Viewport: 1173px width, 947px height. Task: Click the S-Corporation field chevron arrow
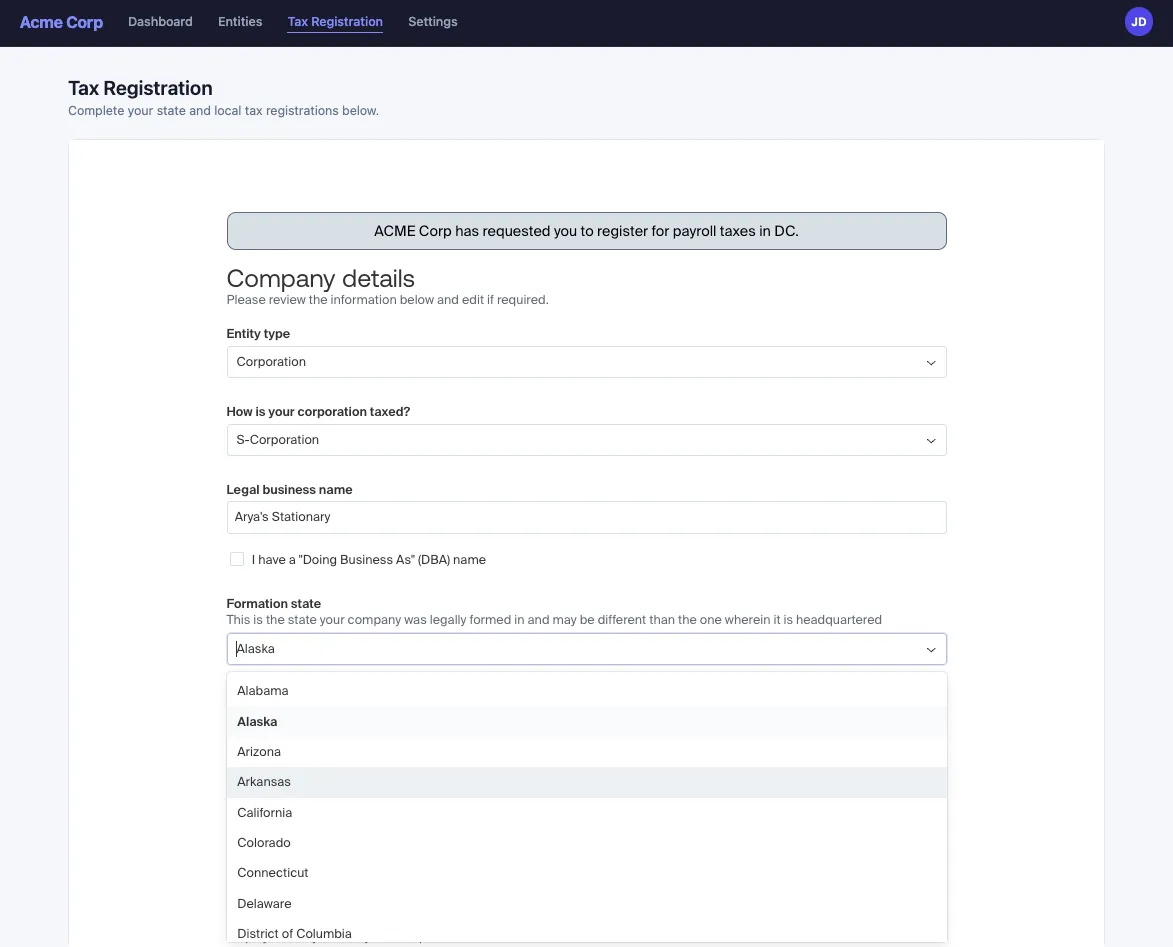pos(931,441)
